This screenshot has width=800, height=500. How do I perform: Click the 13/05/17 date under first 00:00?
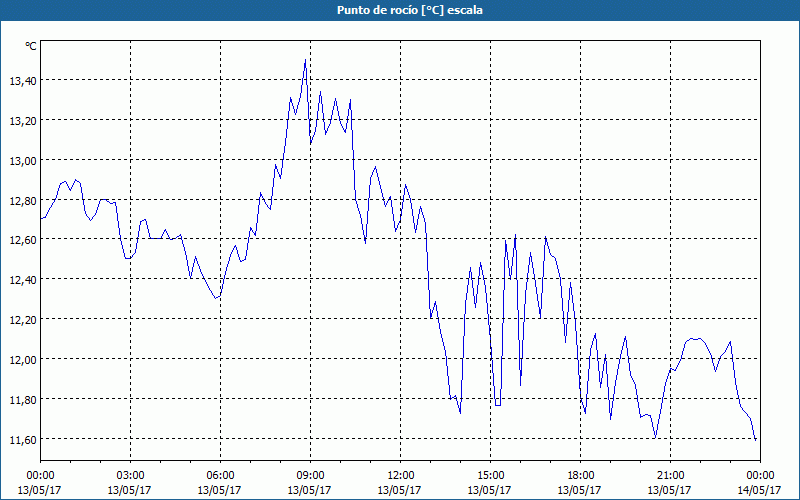[x=39, y=490]
